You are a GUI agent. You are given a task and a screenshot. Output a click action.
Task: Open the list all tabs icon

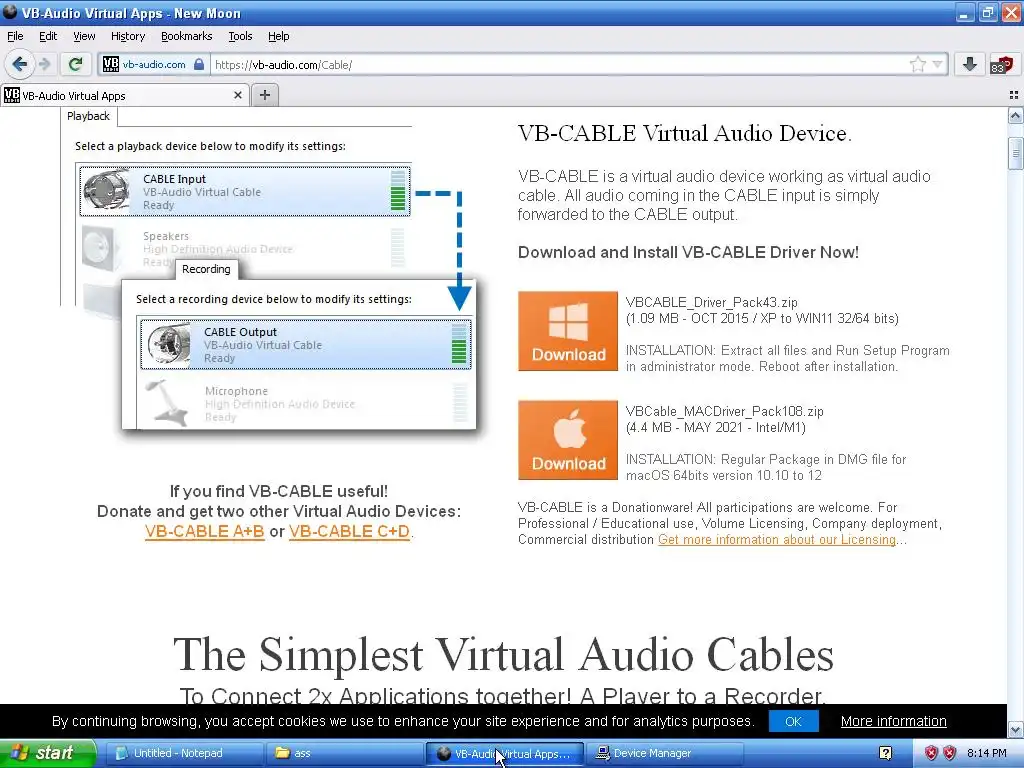pyautogui.click(x=1014, y=95)
